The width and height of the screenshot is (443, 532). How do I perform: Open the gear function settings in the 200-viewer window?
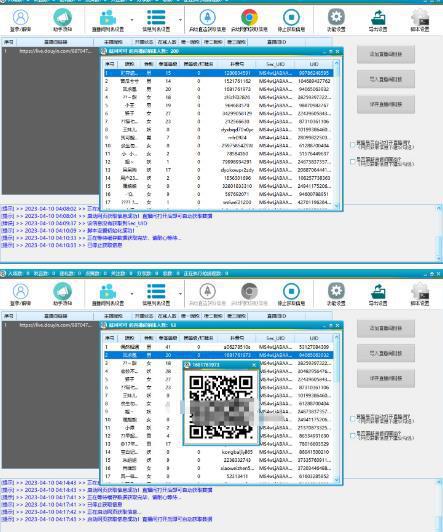point(336,17)
